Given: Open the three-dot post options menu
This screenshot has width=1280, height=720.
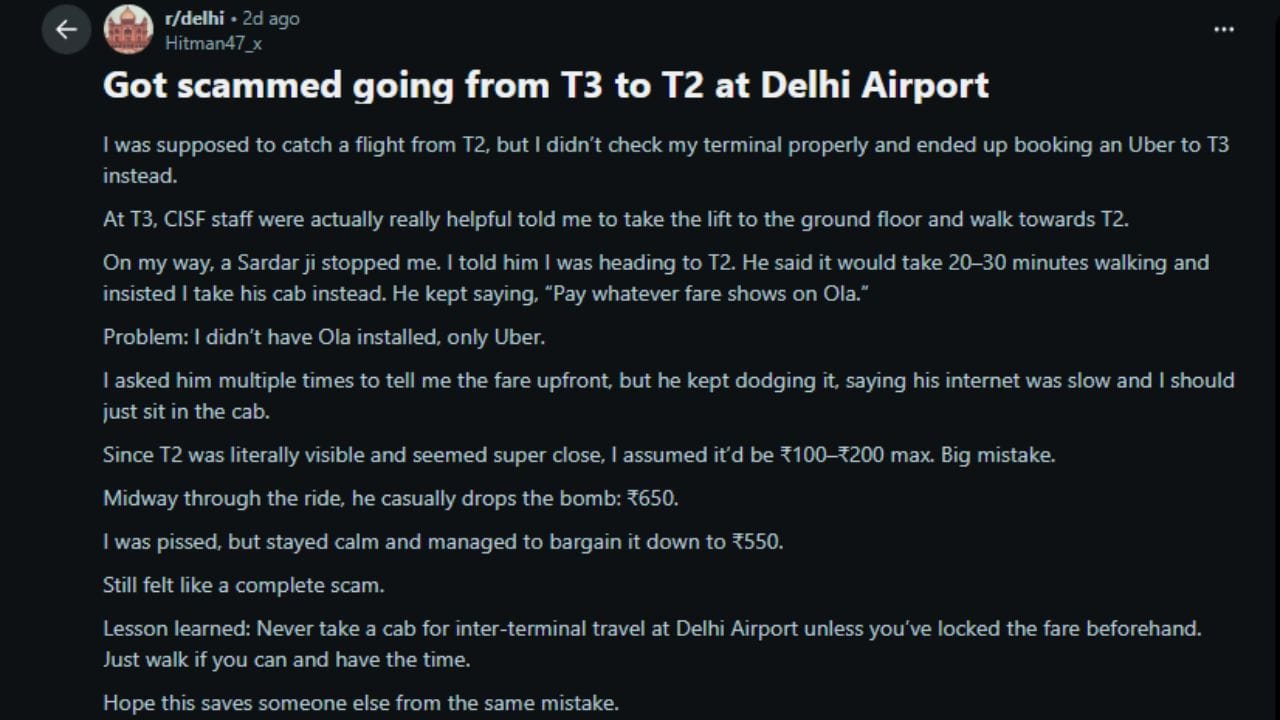Looking at the screenshot, I should tap(1223, 30).
